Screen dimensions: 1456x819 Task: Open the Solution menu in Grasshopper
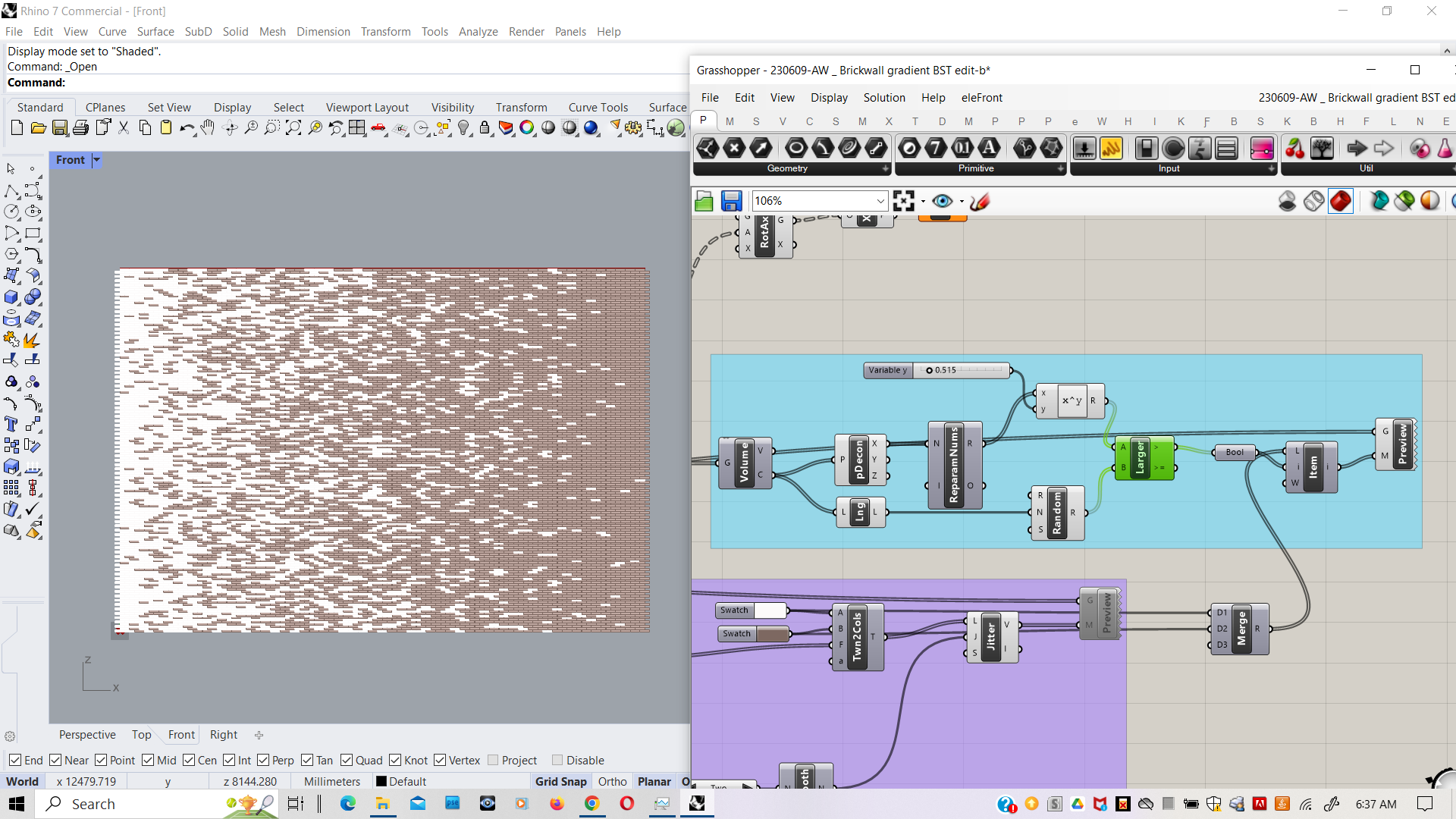[883, 98]
